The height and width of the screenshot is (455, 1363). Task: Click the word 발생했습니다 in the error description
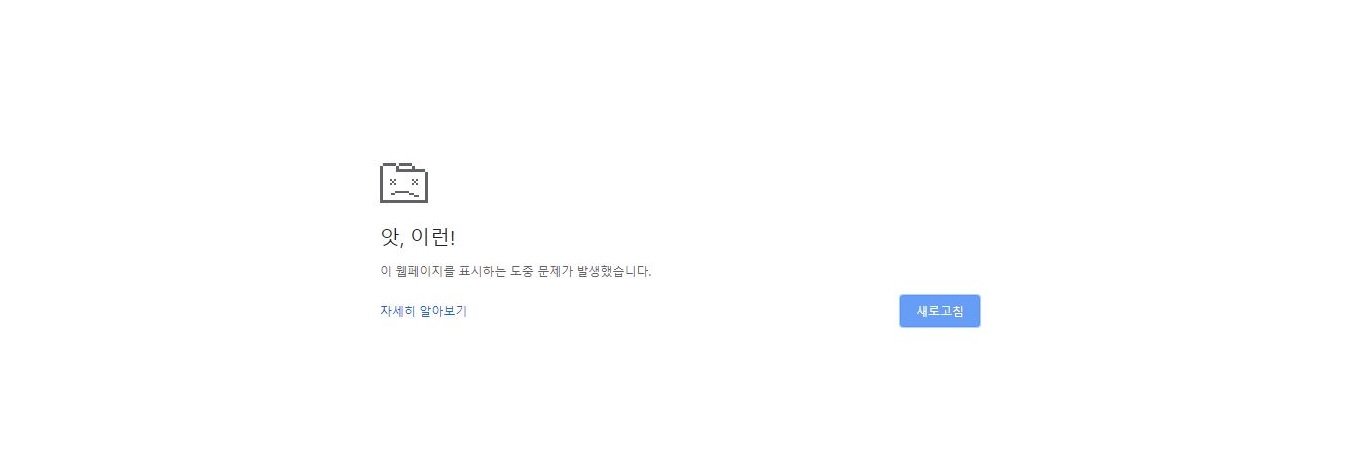pos(613,271)
